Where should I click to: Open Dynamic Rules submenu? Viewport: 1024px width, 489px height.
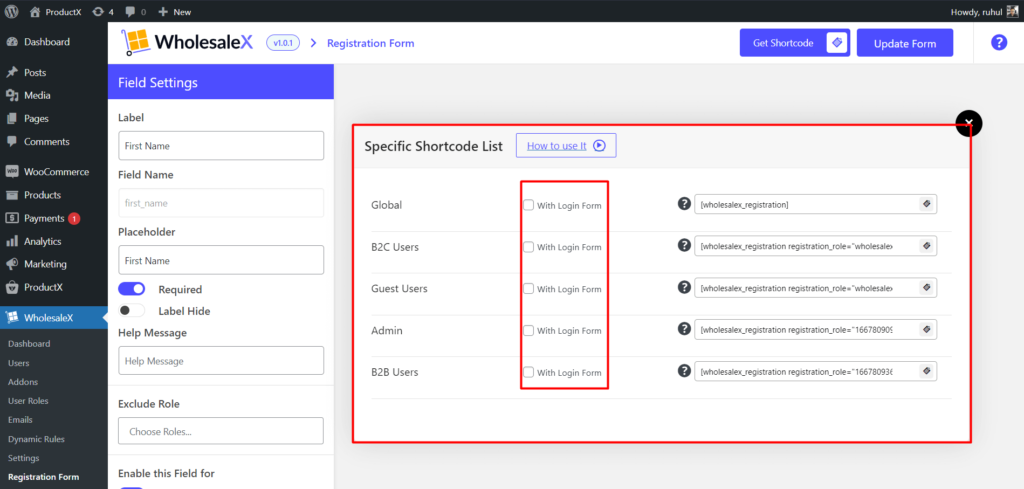pyautogui.click(x=36, y=439)
